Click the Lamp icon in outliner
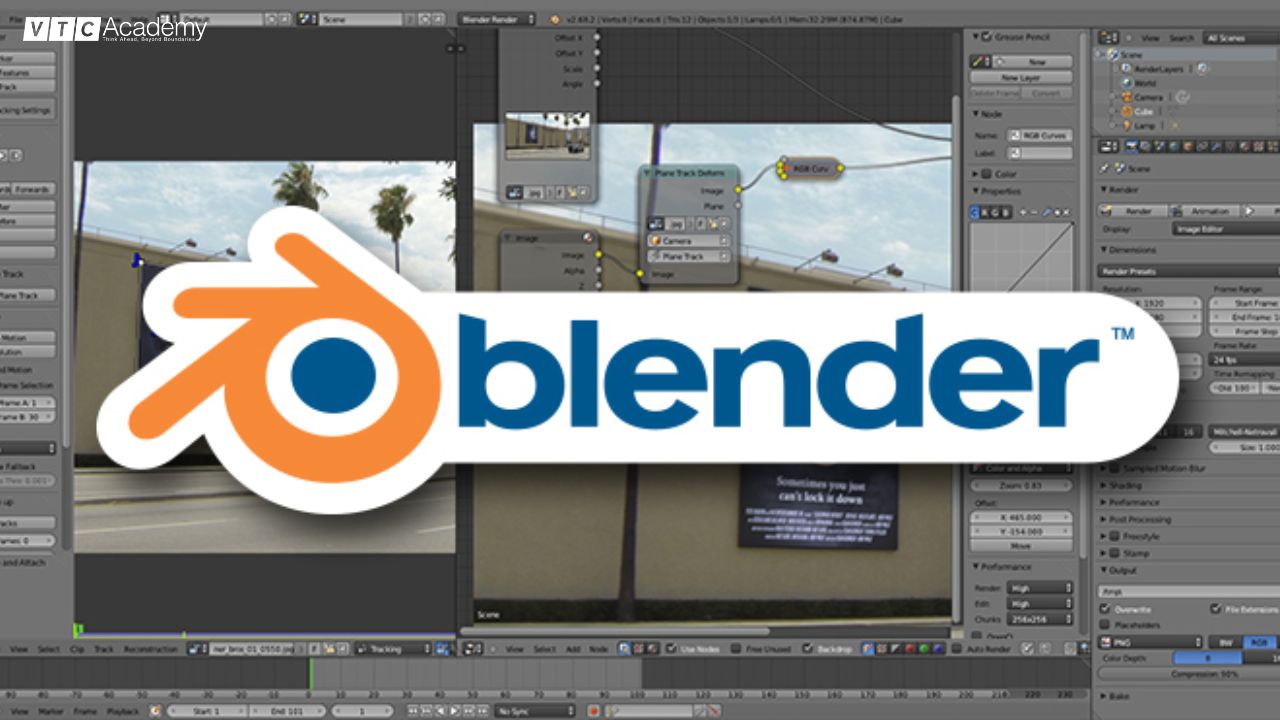The height and width of the screenshot is (720, 1280). point(1127,126)
